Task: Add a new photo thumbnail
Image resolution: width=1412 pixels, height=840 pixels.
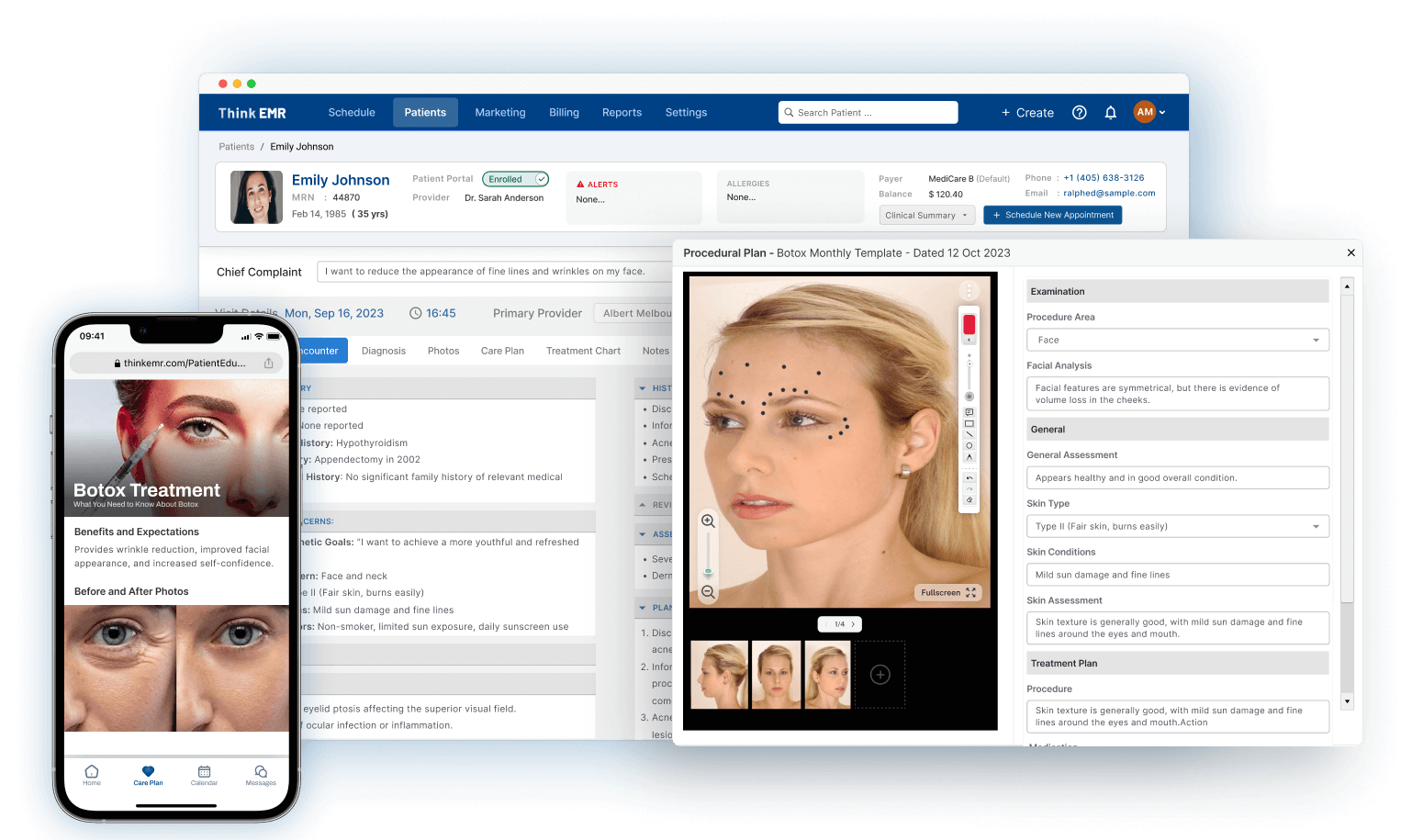Action: (880, 675)
